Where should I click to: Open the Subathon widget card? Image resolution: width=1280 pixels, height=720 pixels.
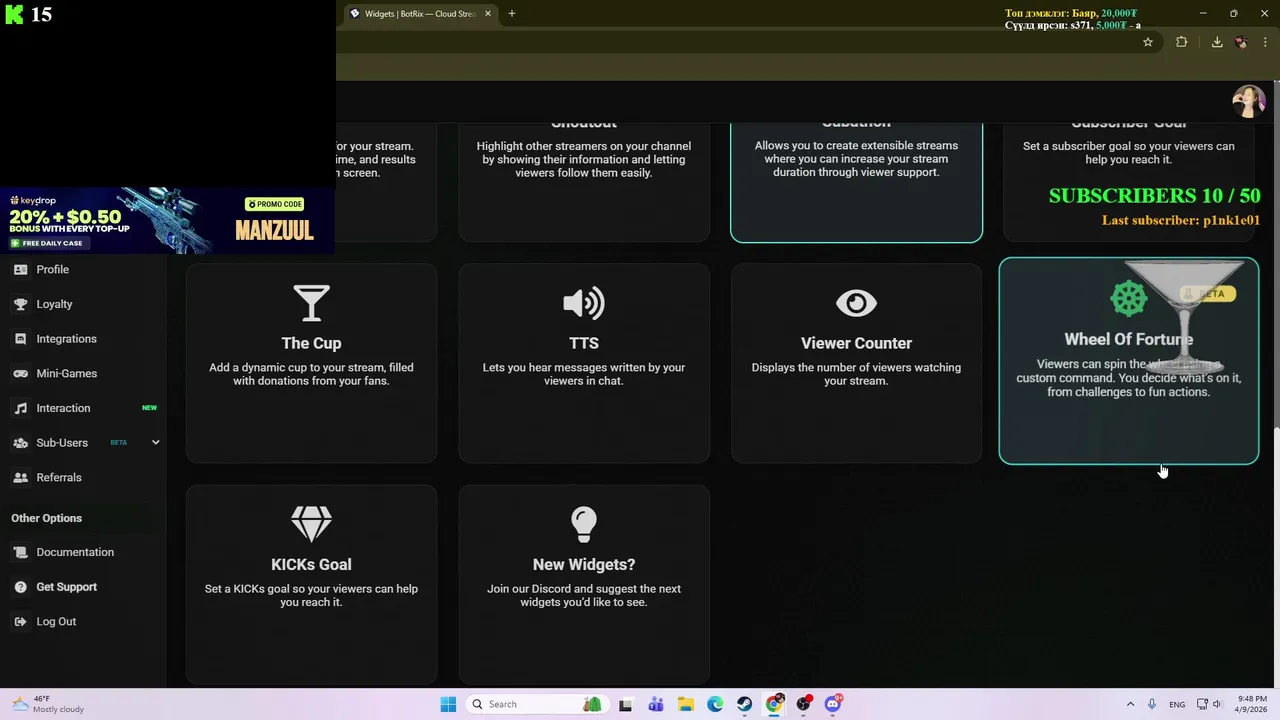[x=856, y=182]
